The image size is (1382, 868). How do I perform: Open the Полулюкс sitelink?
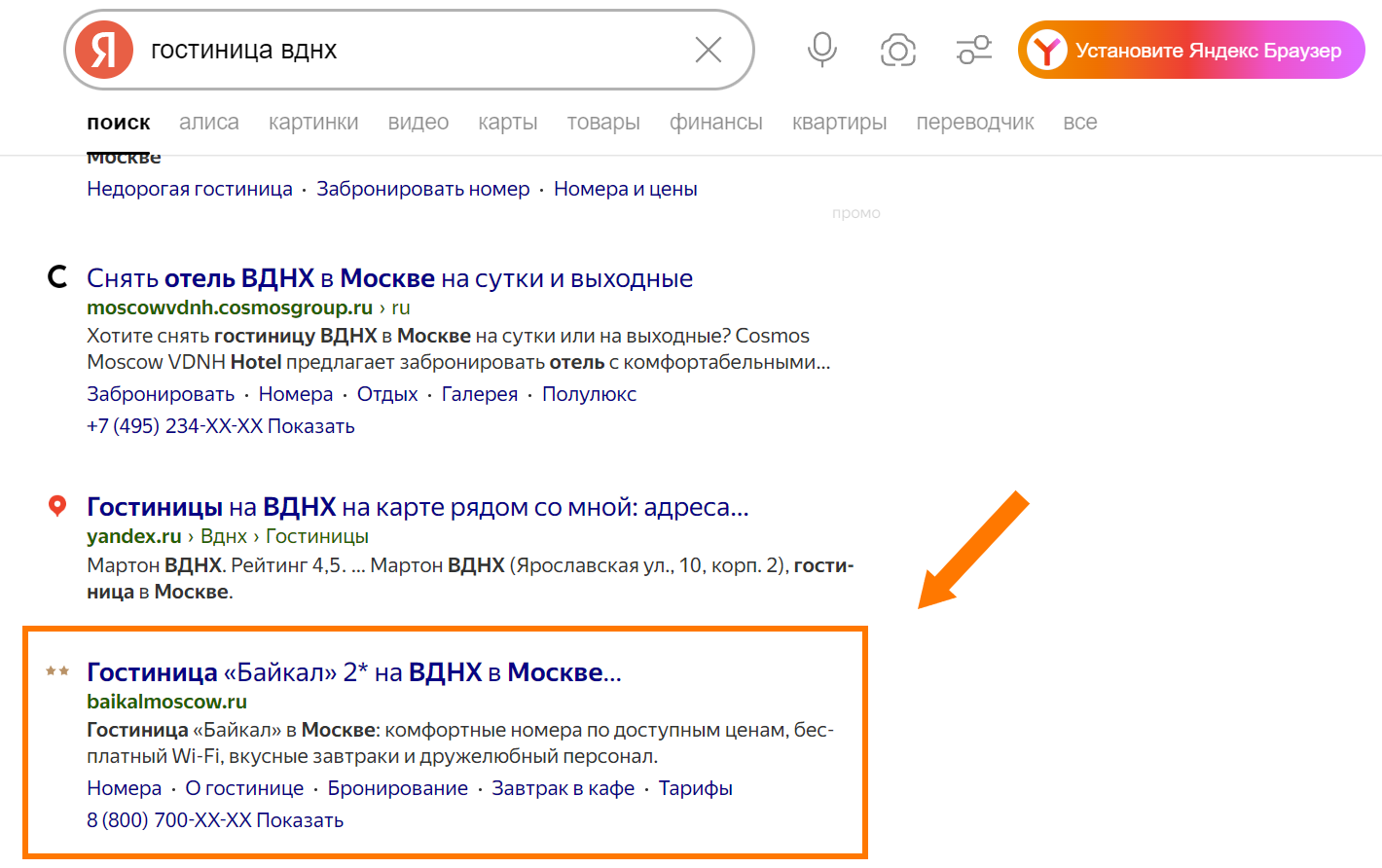click(x=589, y=394)
